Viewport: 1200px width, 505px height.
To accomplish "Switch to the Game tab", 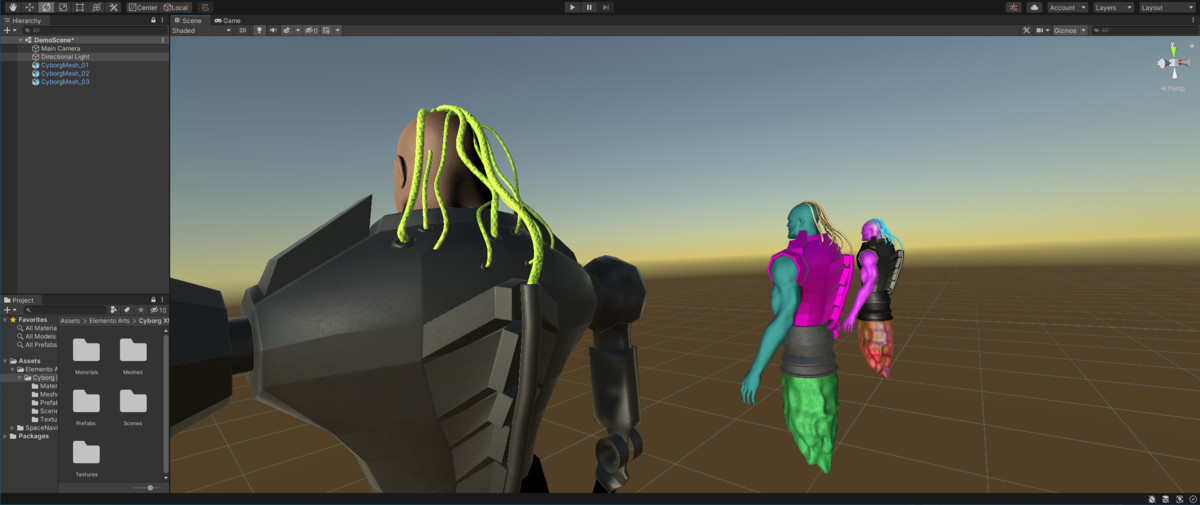I will click(227, 20).
